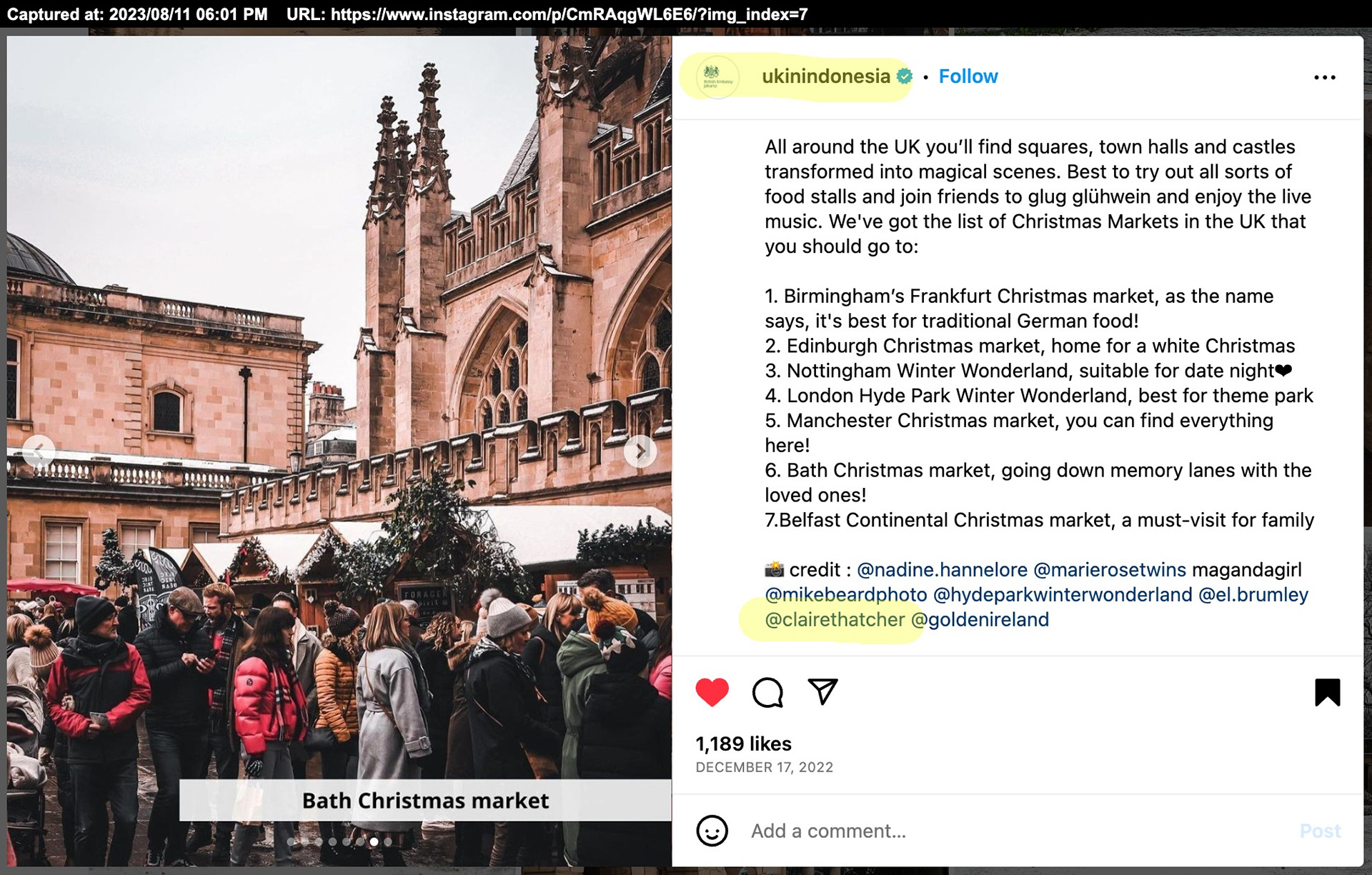Select the Edinburgh Christmas market line
Viewport: 1372px width, 875px height.
[x=1030, y=346]
